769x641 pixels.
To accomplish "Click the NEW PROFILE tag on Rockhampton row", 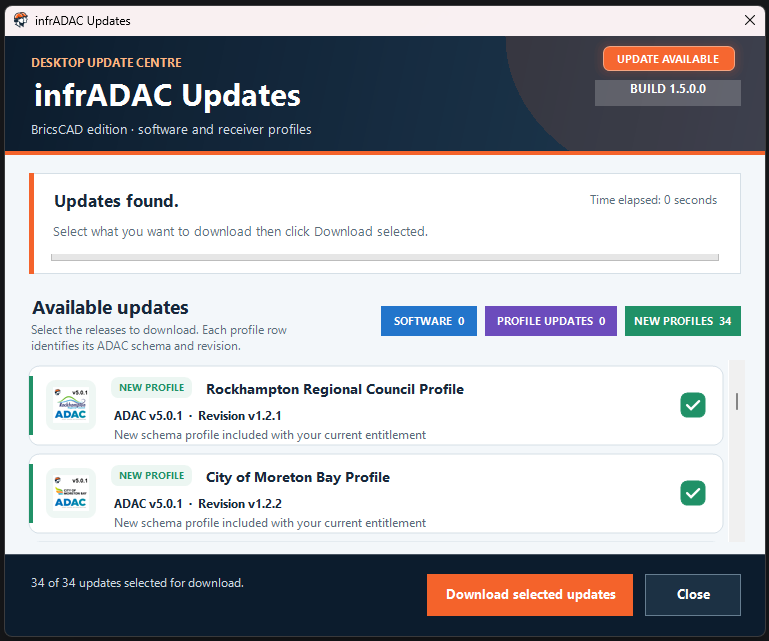I will tap(152, 387).
